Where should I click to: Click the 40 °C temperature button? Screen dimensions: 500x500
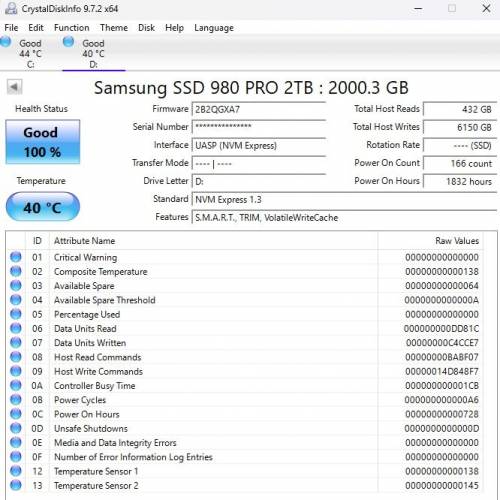[x=43, y=207]
